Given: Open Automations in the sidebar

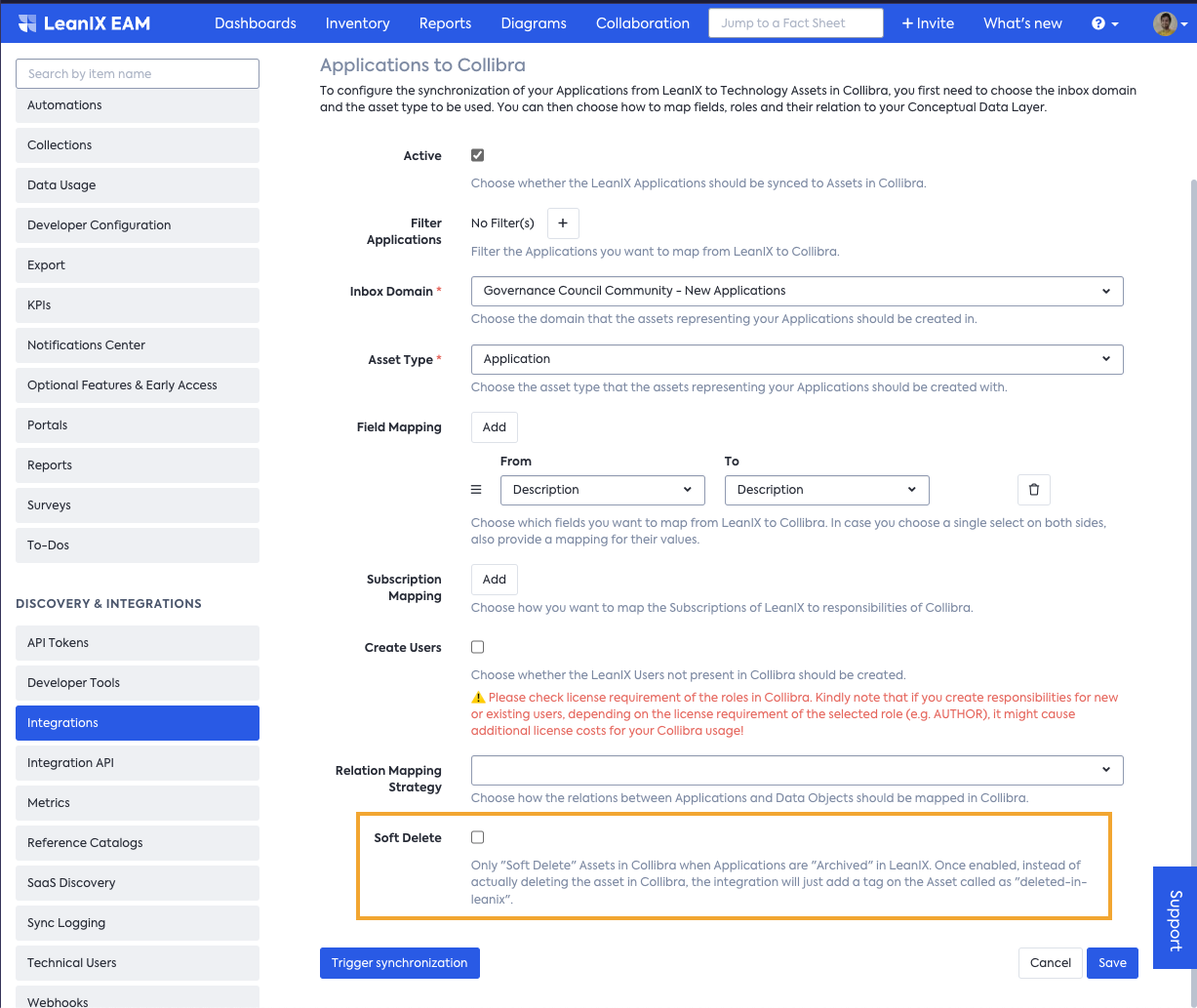Looking at the screenshot, I should tap(138, 105).
